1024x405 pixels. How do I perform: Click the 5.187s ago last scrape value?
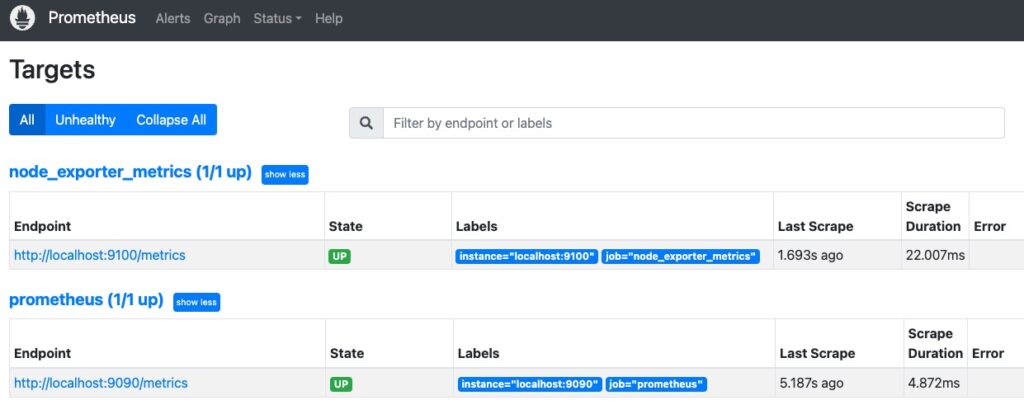pos(812,383)
